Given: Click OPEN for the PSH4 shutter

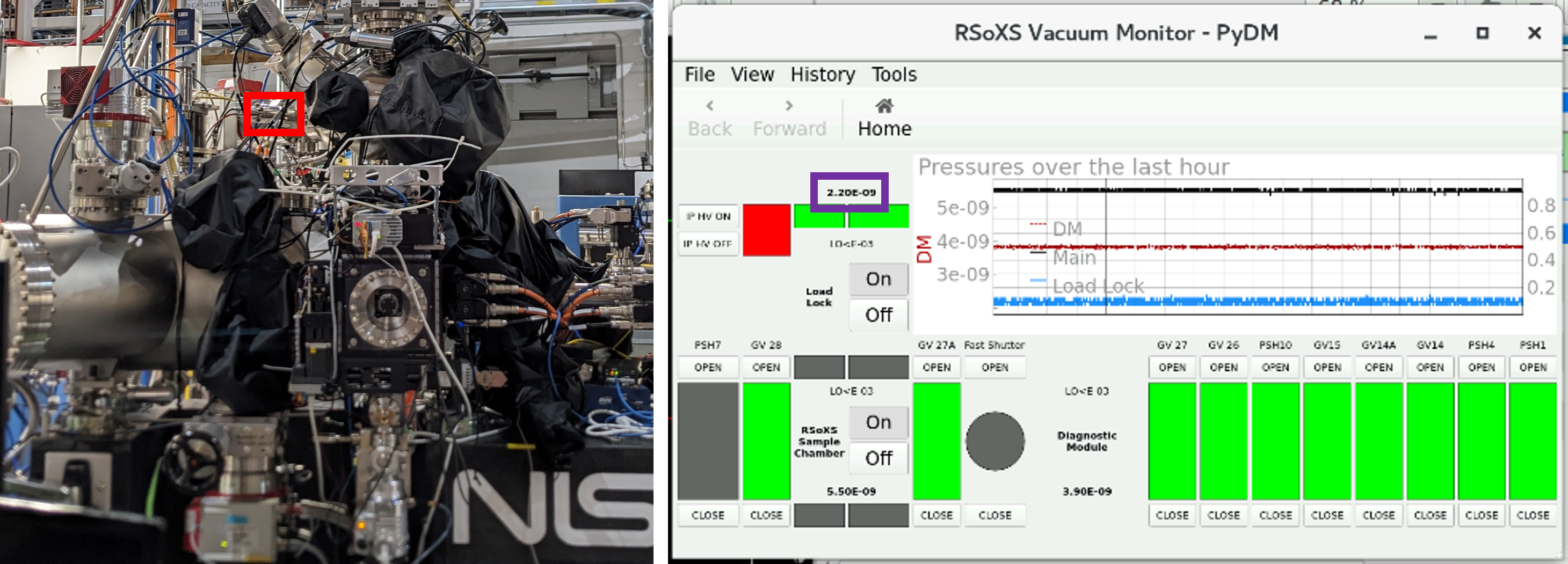Looking at the screenshot, I should coord(1482,368).
